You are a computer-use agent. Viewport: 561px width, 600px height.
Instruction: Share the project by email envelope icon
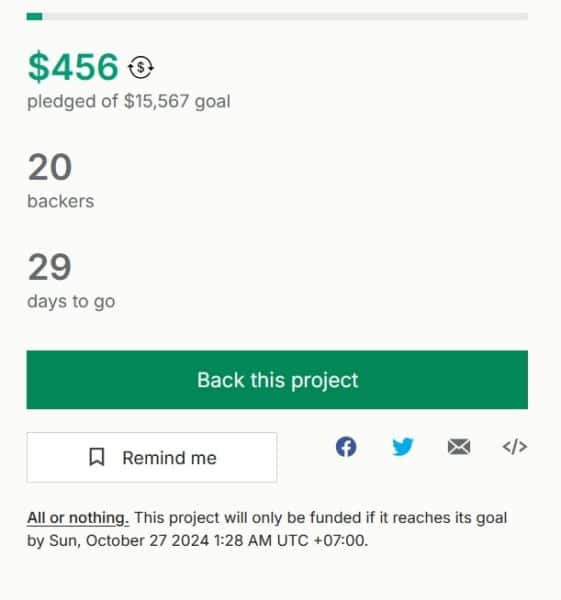pos(459,447)
